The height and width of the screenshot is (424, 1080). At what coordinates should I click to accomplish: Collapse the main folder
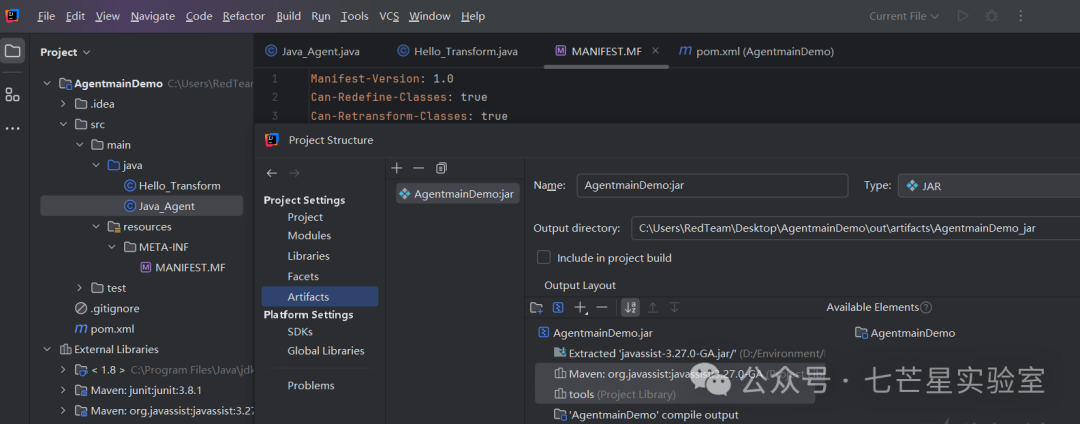pos(79,145)
